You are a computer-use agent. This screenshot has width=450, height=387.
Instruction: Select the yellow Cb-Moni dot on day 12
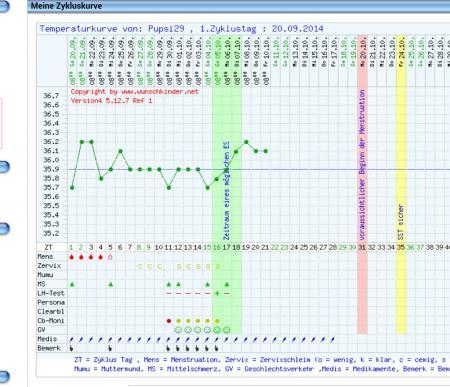coord(178,321)
